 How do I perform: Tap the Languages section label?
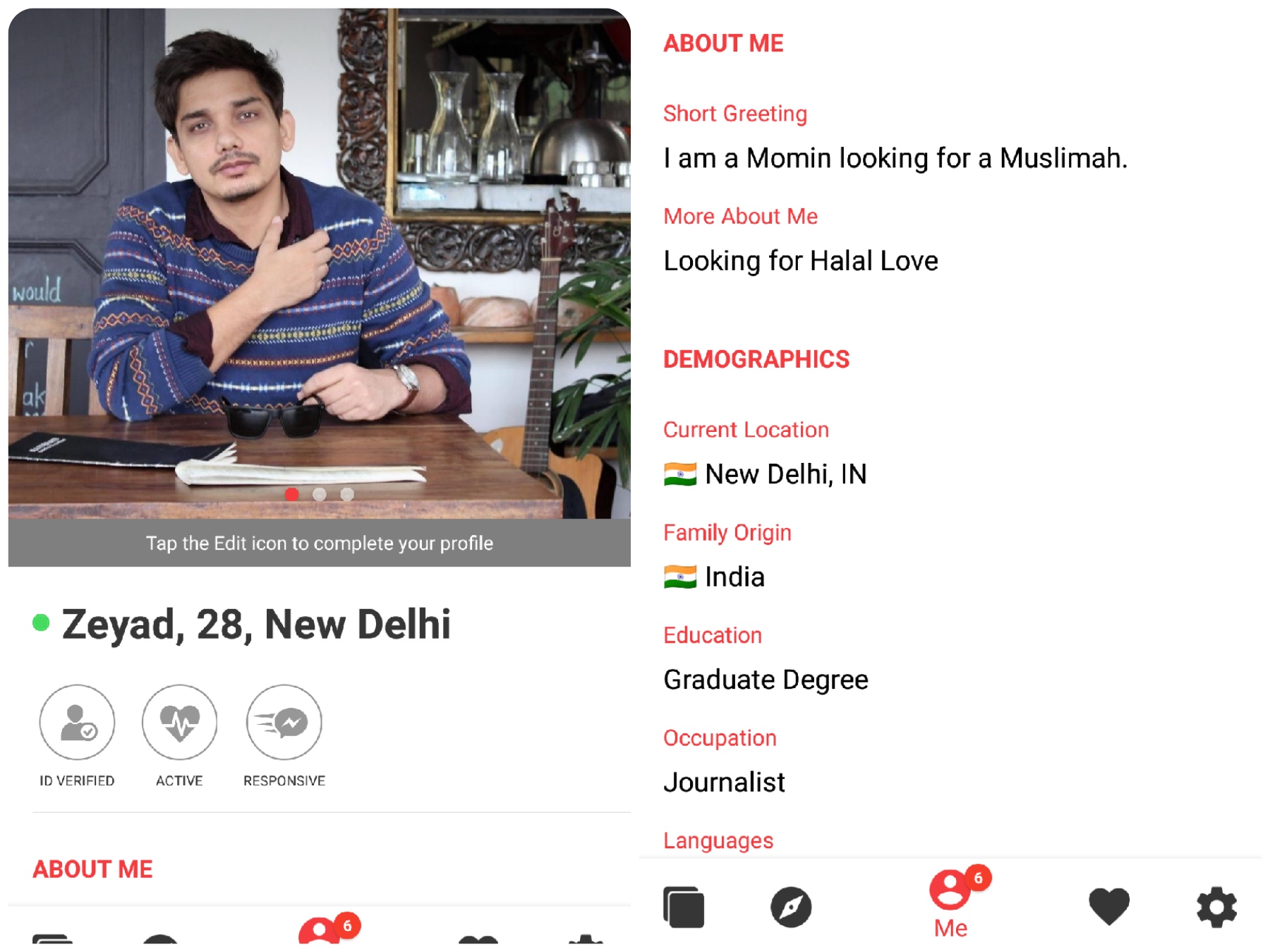pos(718,840)
